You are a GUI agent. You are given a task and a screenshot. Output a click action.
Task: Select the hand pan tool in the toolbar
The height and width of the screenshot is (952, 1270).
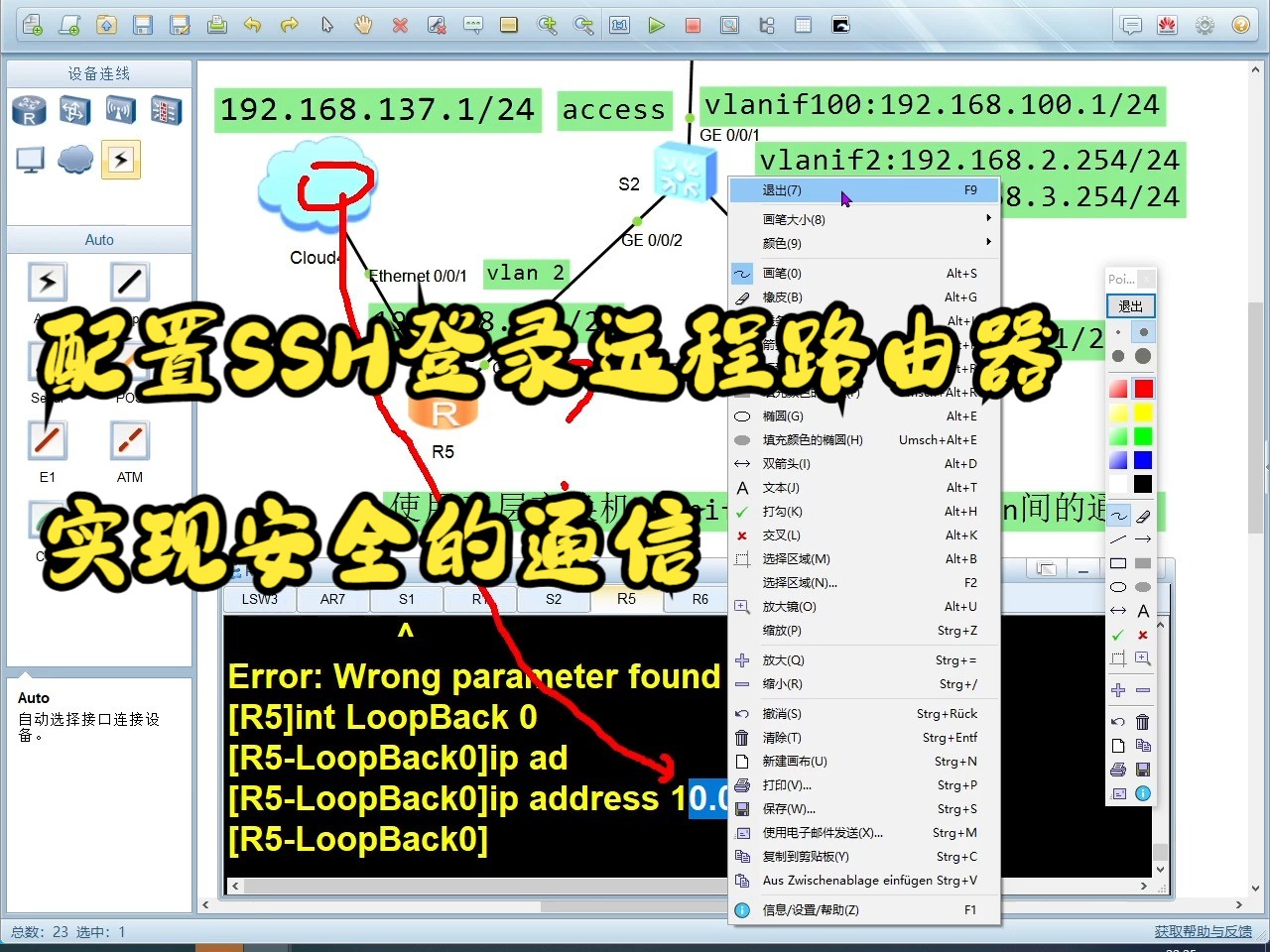[x=363, y=25]
